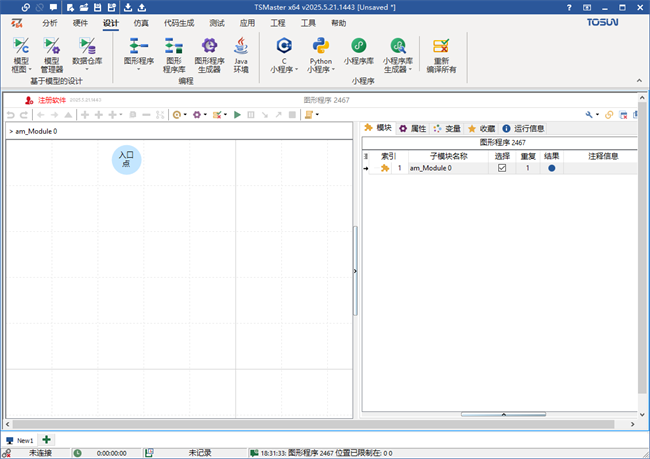Click the blue 结果 status dot
The image size is (650, 459).
(551, 169)
